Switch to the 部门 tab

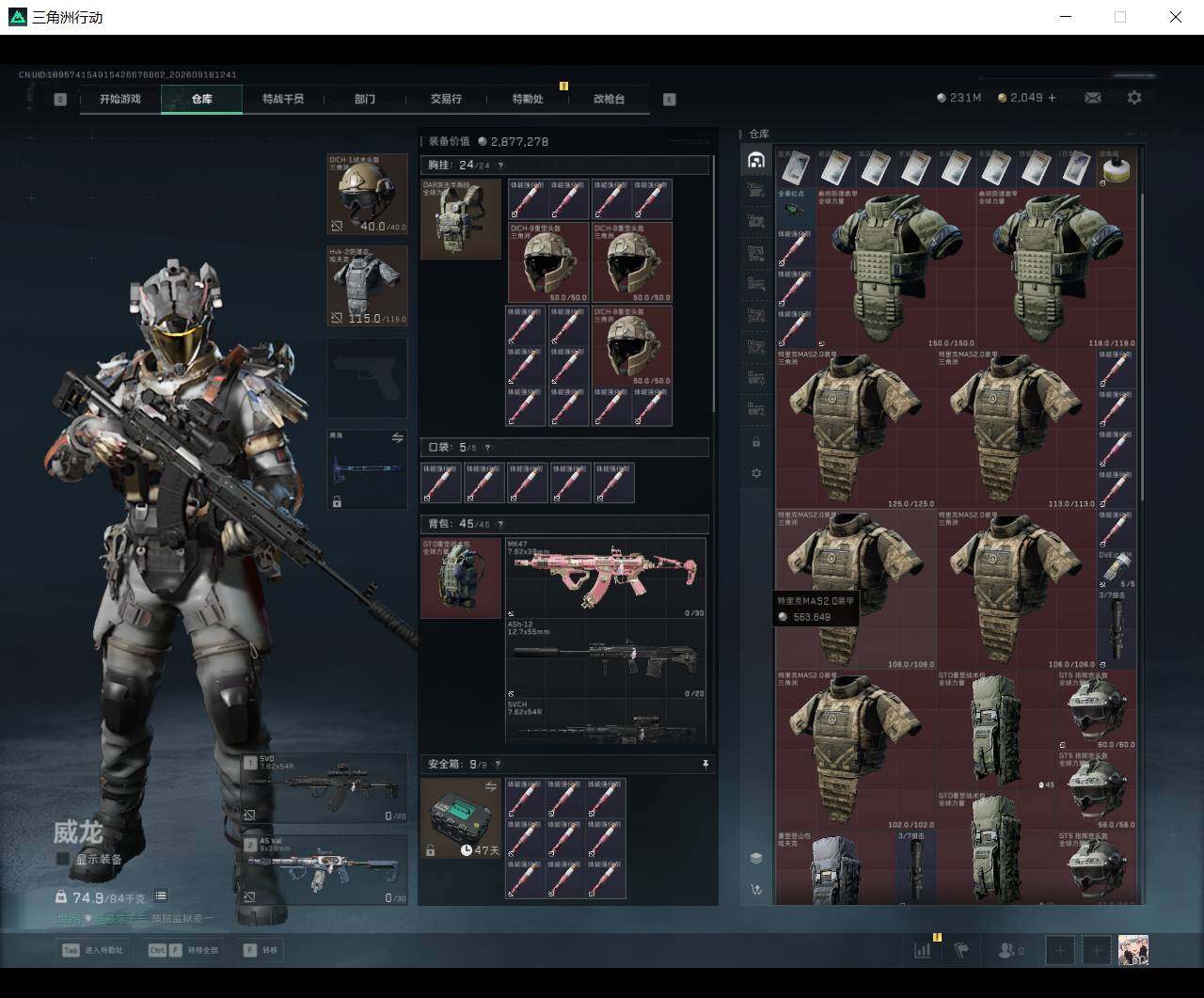click(x=364, y=99)
